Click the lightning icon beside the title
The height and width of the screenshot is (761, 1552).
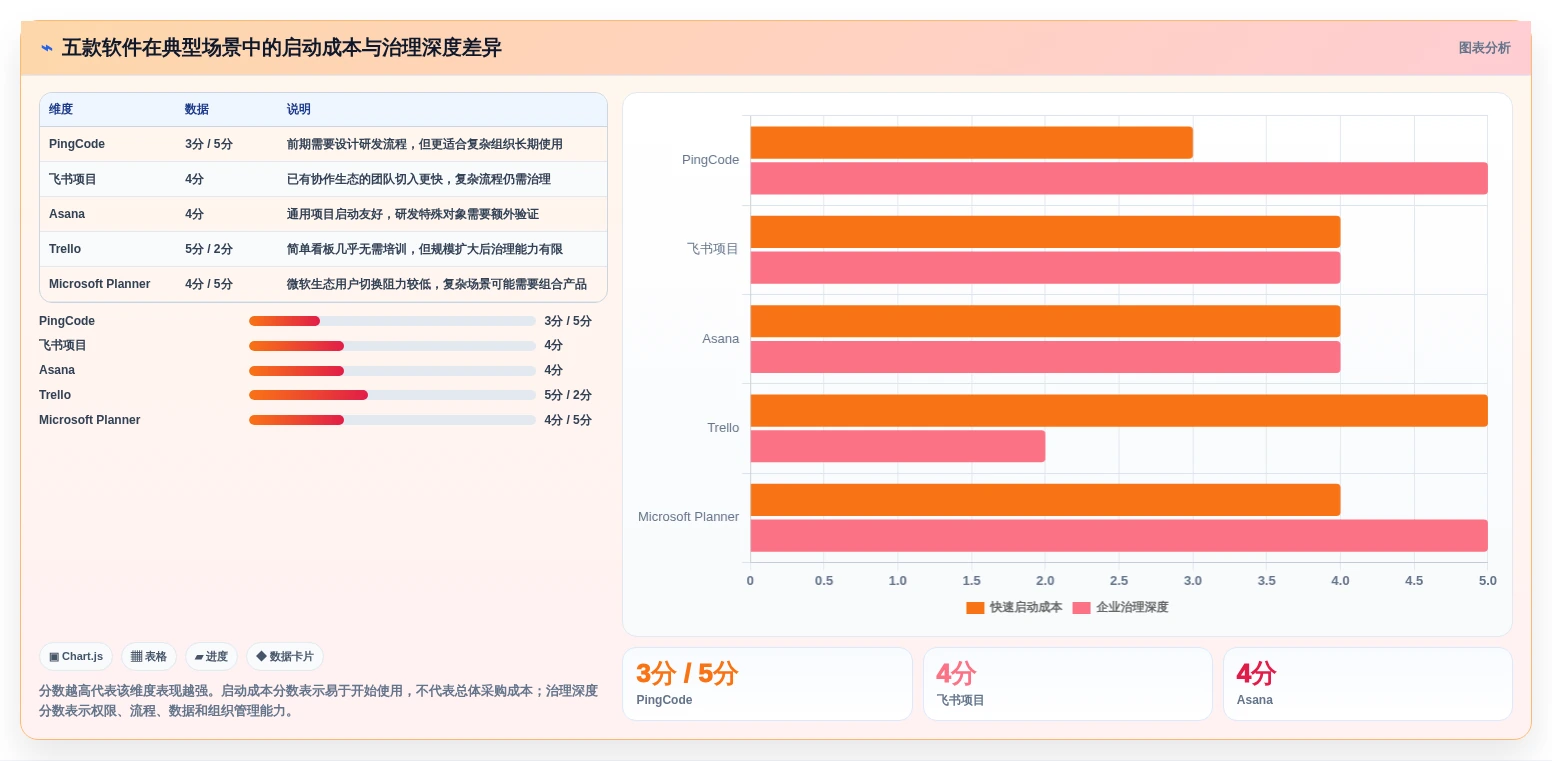point(47,48)
